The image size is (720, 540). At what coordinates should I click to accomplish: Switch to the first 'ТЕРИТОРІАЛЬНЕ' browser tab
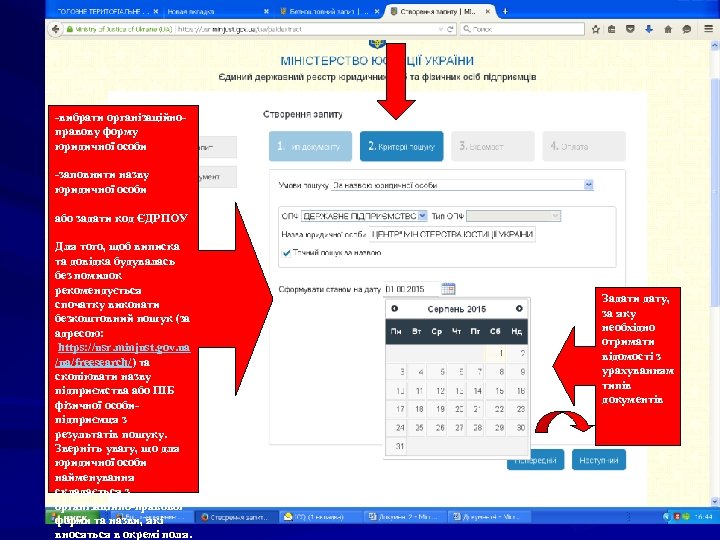[105, 11]
